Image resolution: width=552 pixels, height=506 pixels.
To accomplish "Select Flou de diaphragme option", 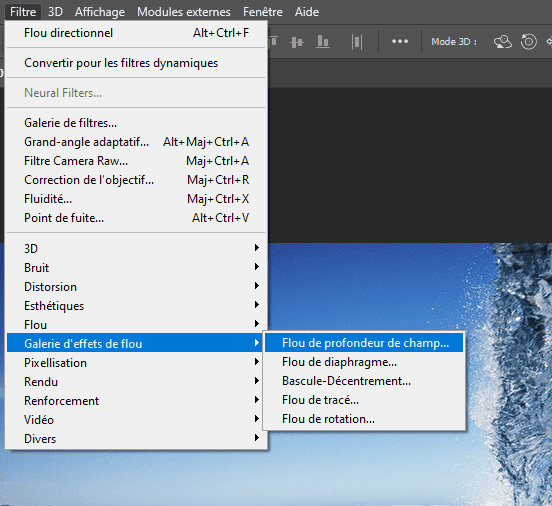I will 364,362.
